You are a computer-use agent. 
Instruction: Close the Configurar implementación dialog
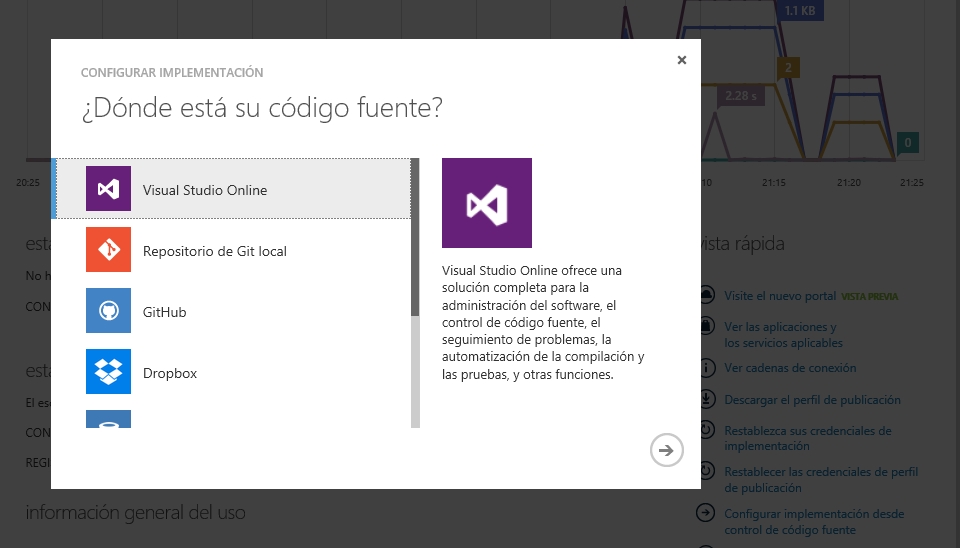click(x=681, y=60)
